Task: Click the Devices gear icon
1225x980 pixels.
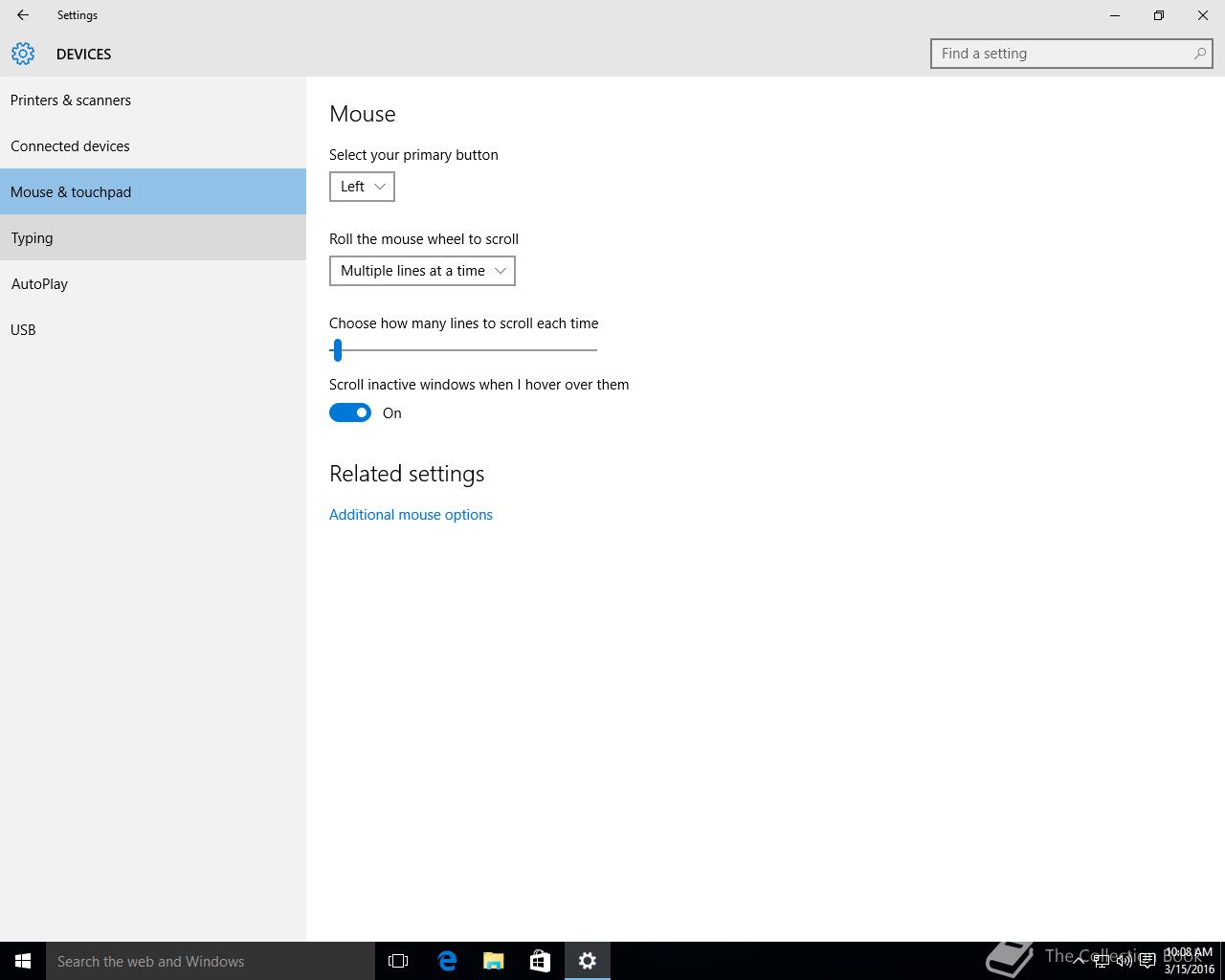Action: click(x=23, y=54)
